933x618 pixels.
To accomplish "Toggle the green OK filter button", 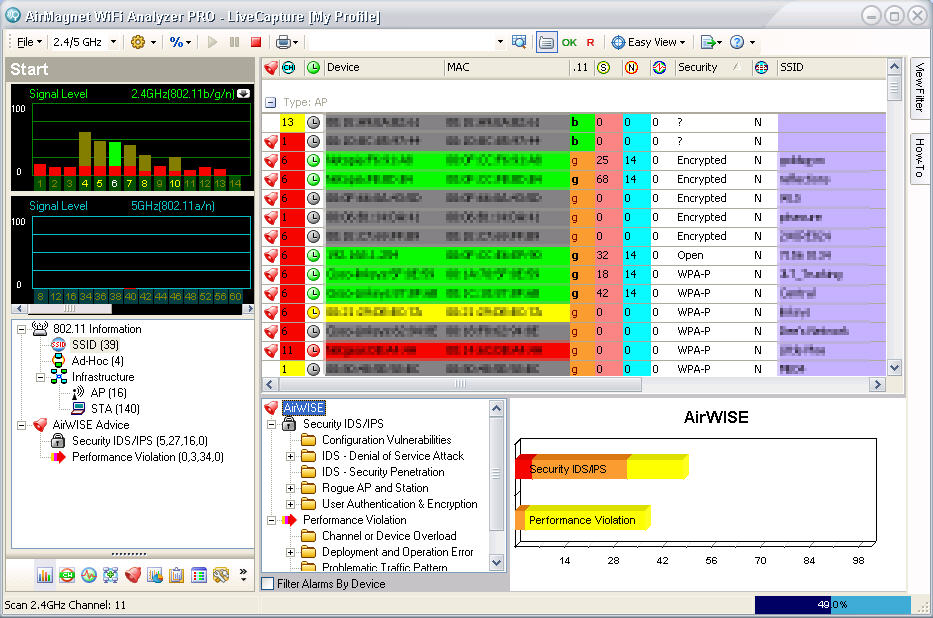I will point(569,42).
